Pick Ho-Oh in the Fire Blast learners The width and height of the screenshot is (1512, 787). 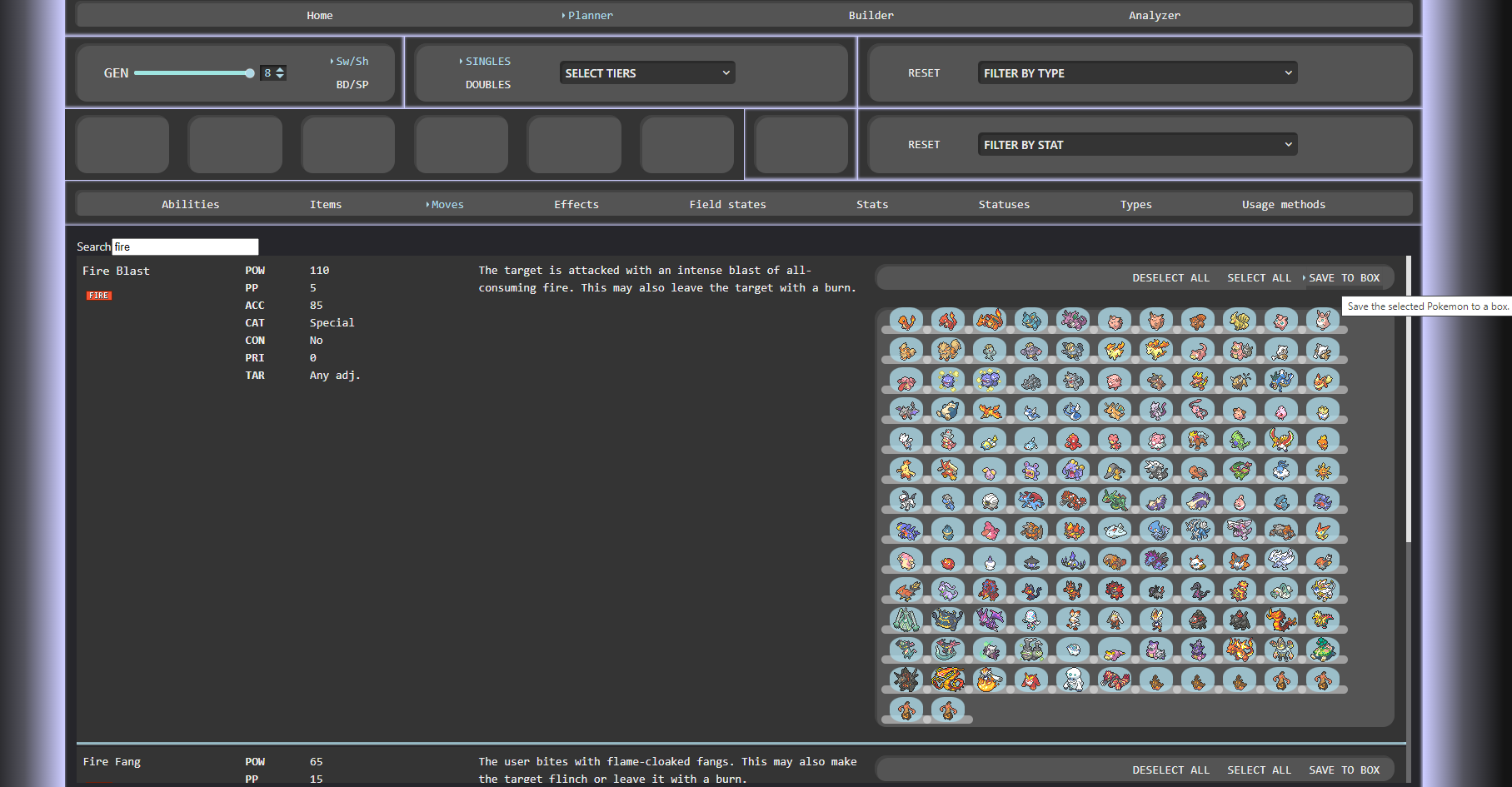(x=1281, y=440)
